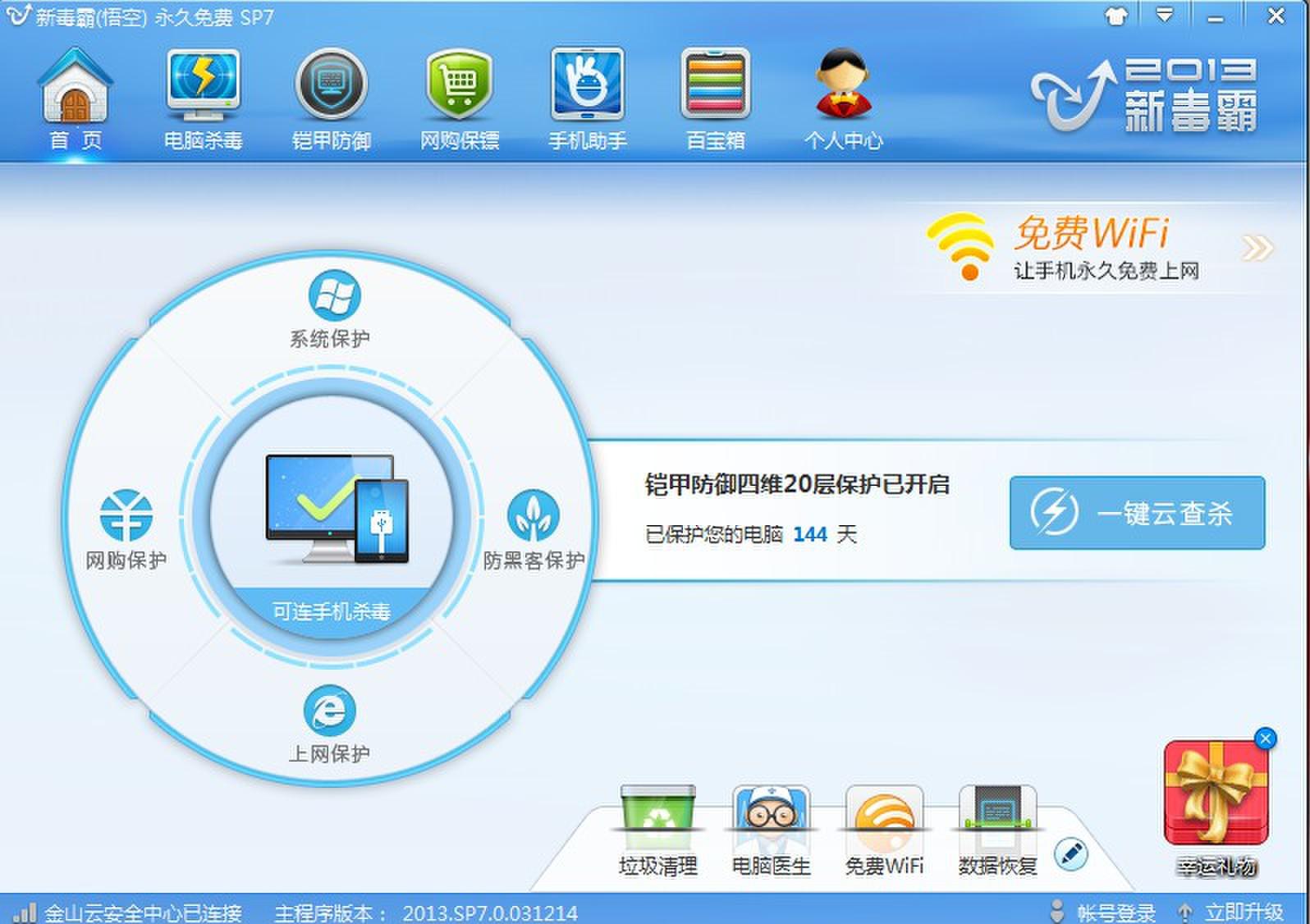Launch the 电脑医生 computer doctor tool
The height and width of the screenshot is (924, 1310).
771,830
